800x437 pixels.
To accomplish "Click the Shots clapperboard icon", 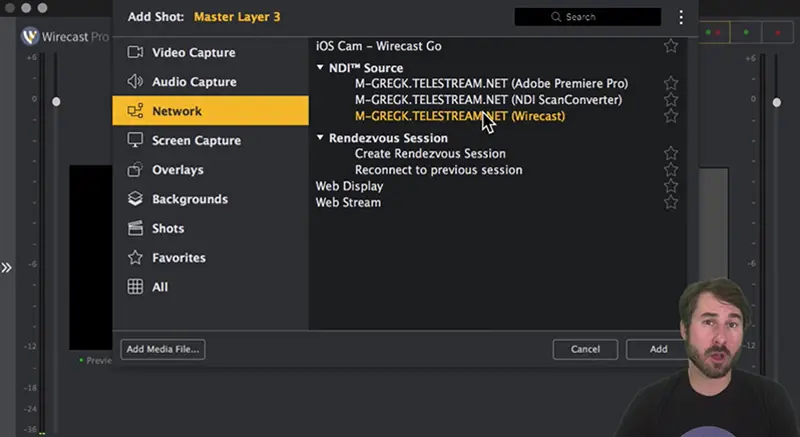I will click(135, 228).
